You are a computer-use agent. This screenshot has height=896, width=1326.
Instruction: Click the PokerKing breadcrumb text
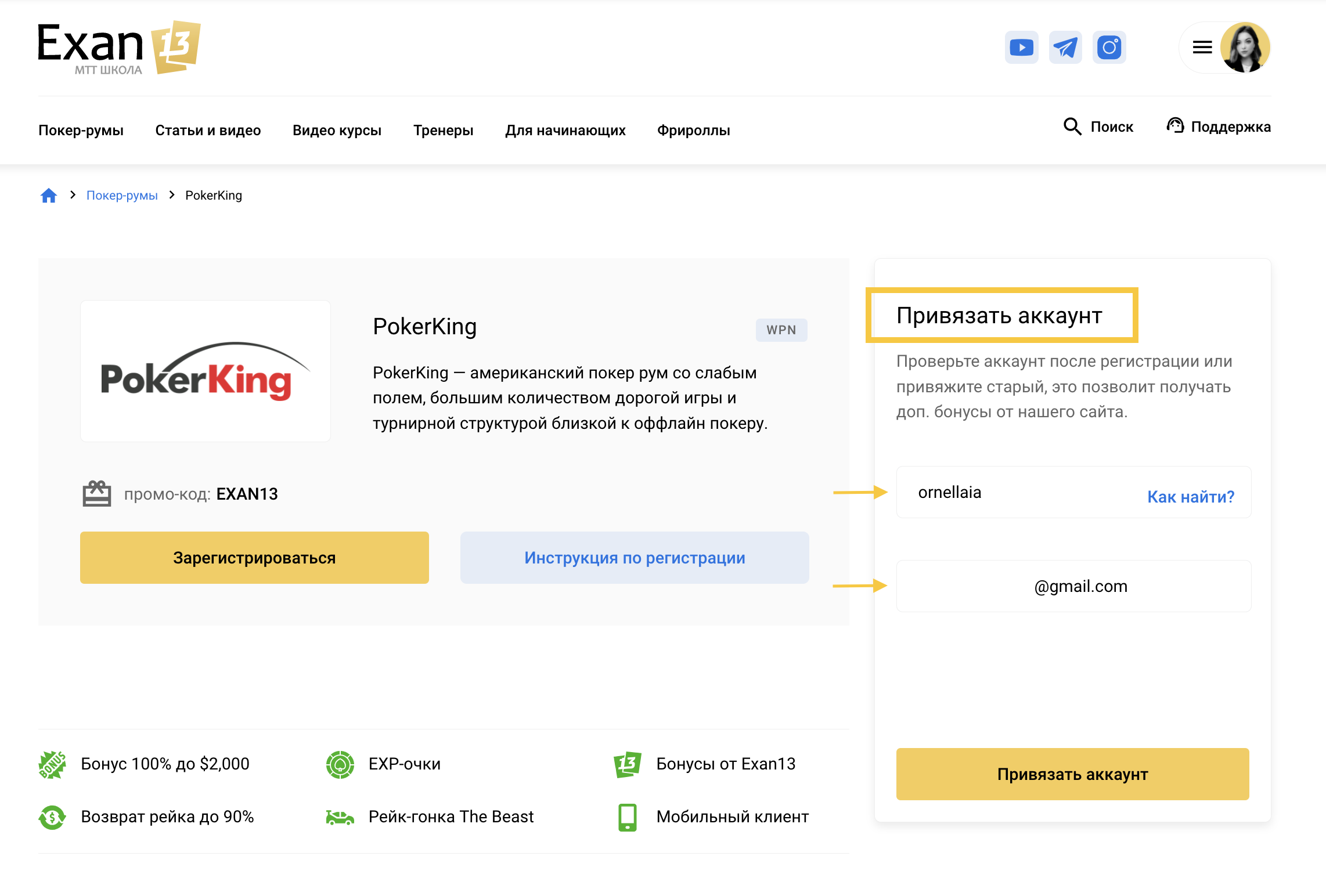(214, 196)
